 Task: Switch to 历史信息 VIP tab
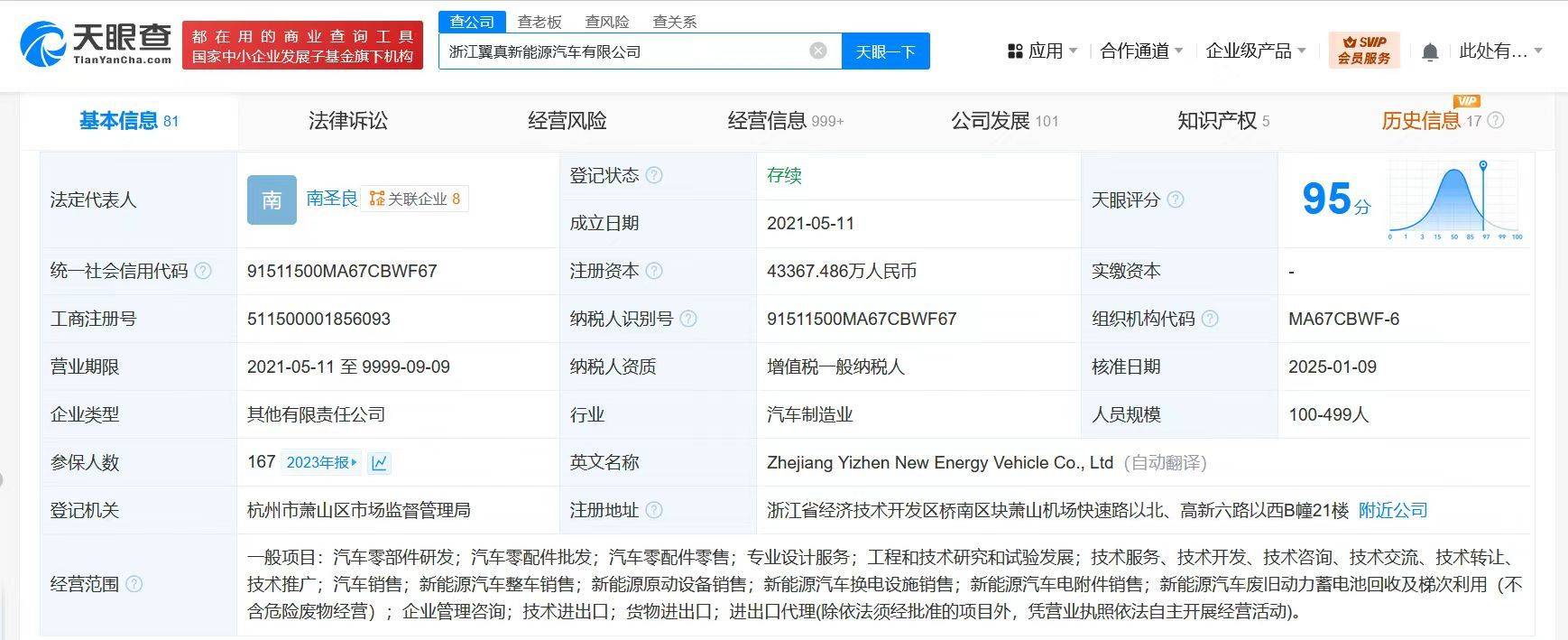pyautogui.click(x=1431, y=120)
